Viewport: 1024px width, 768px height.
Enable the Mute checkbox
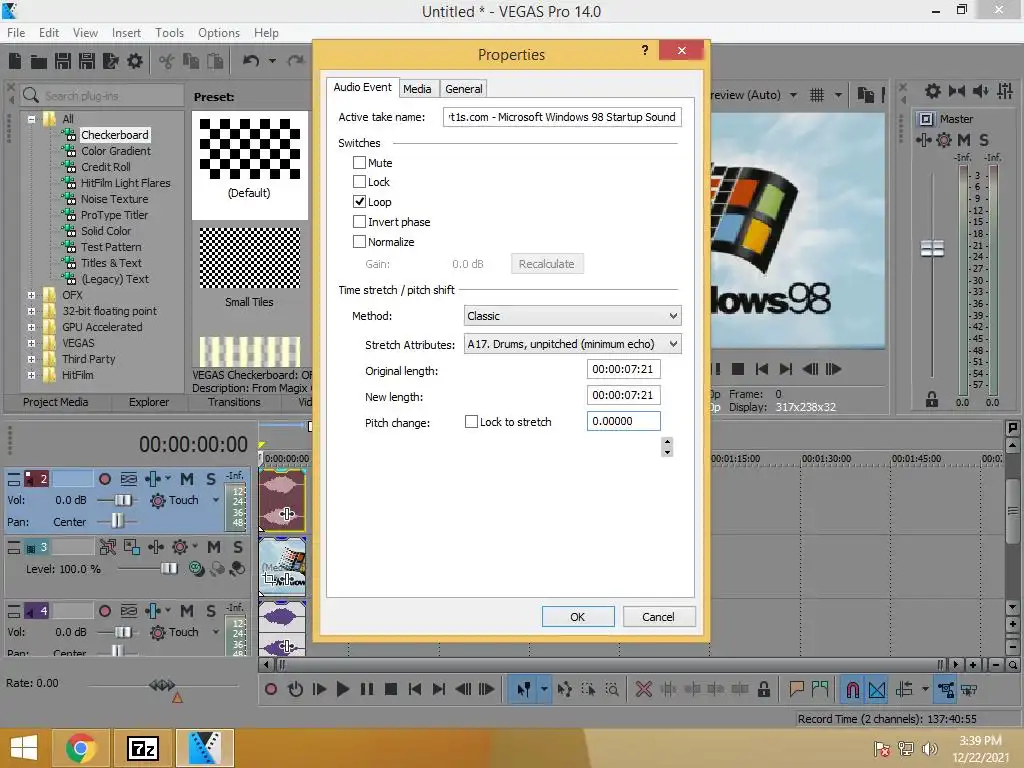point(359,163)
